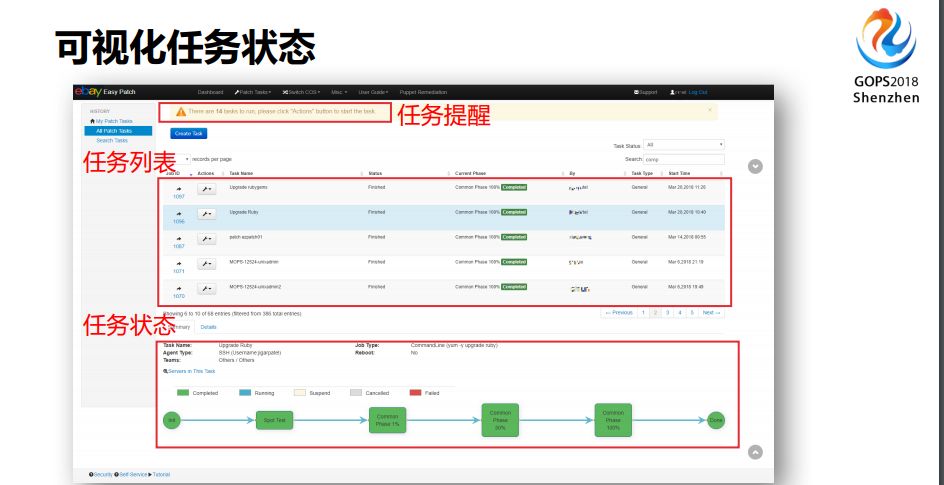Select the 'patch appatch01' task name
Viewport: 944px width, 485px height.
tap(246, 237)
